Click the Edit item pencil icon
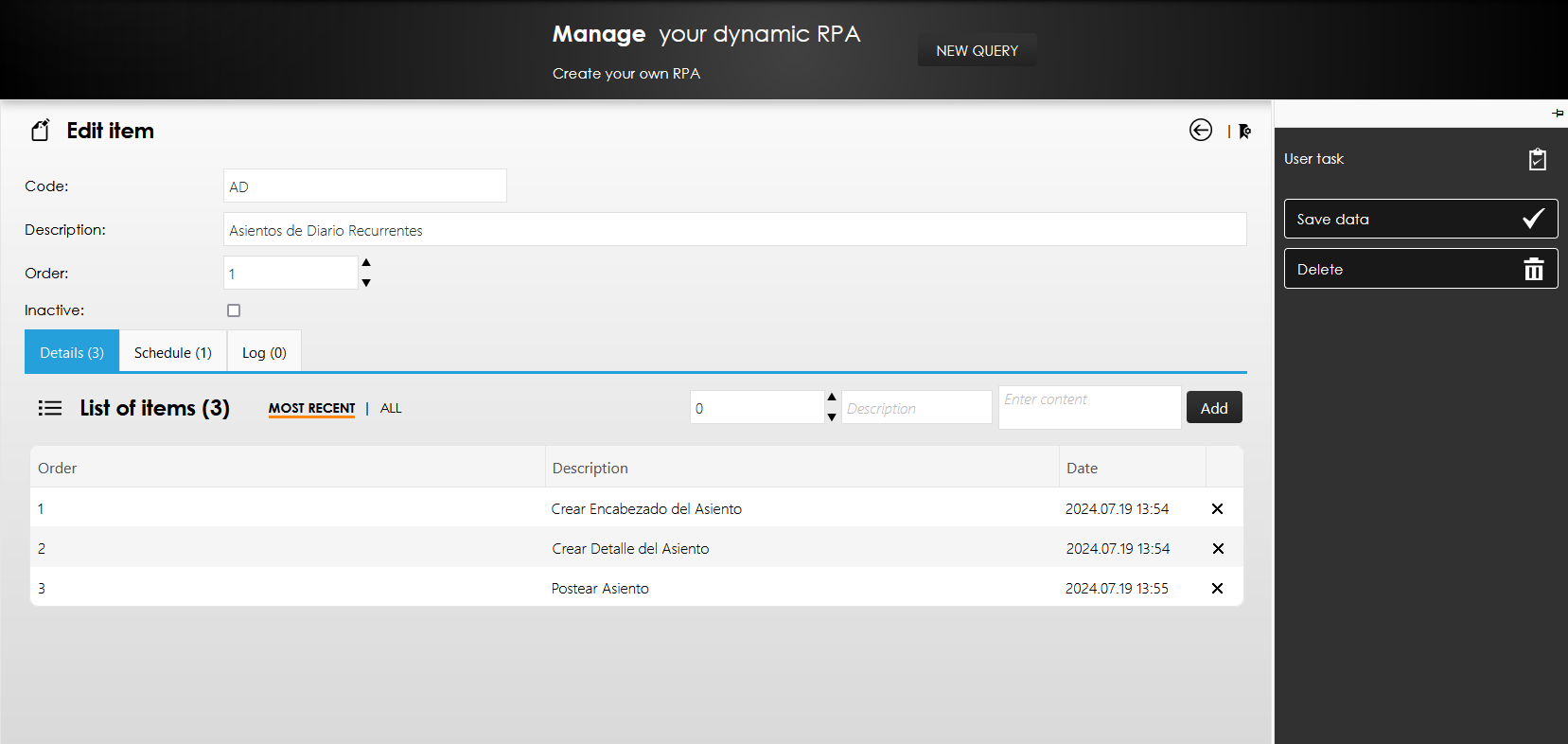This screenshot has height=744, width=1568. [x=40, y=131]
